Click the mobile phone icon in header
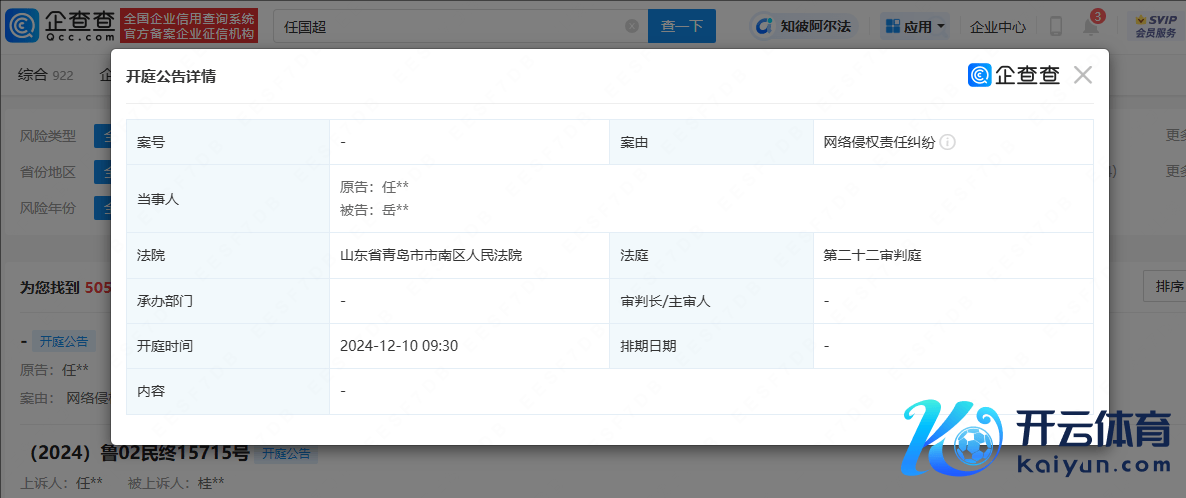The height and width of the screenshot is (498, 1186). pos(1056,27)
